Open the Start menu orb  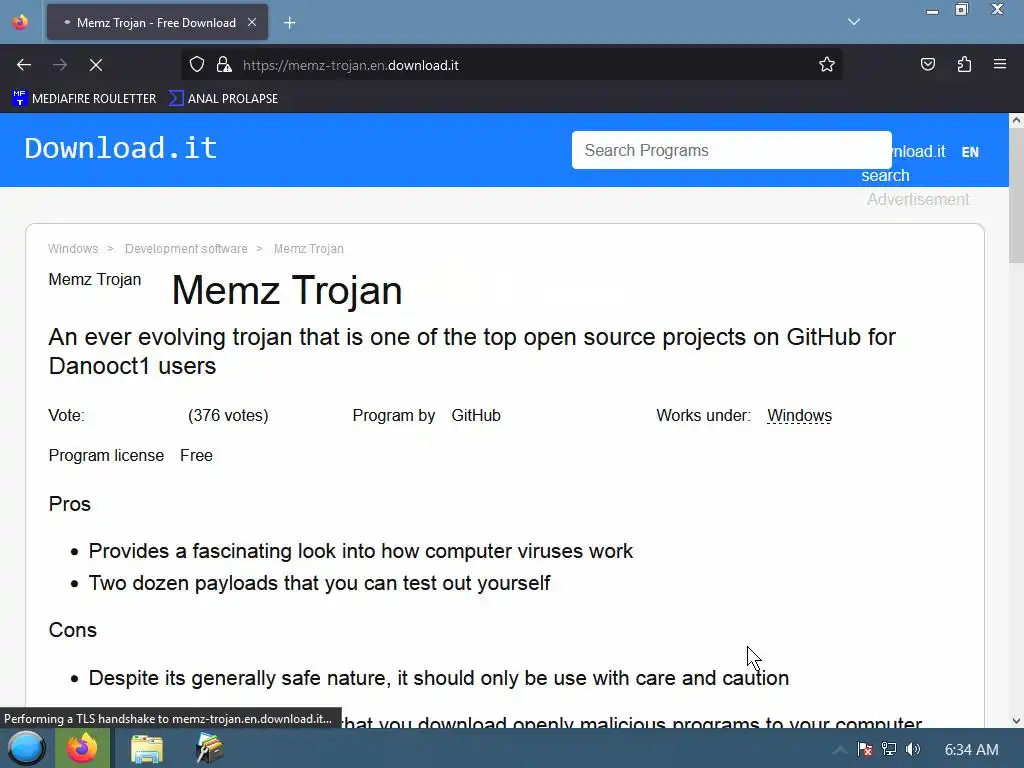click(x=26, y=748)
